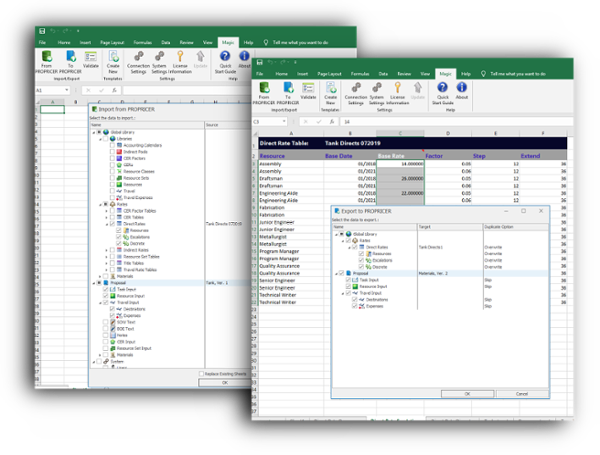Expand Indirect Rates in Import dialog
This screenshot has width=600, height=455.
[x=107, y=250]
